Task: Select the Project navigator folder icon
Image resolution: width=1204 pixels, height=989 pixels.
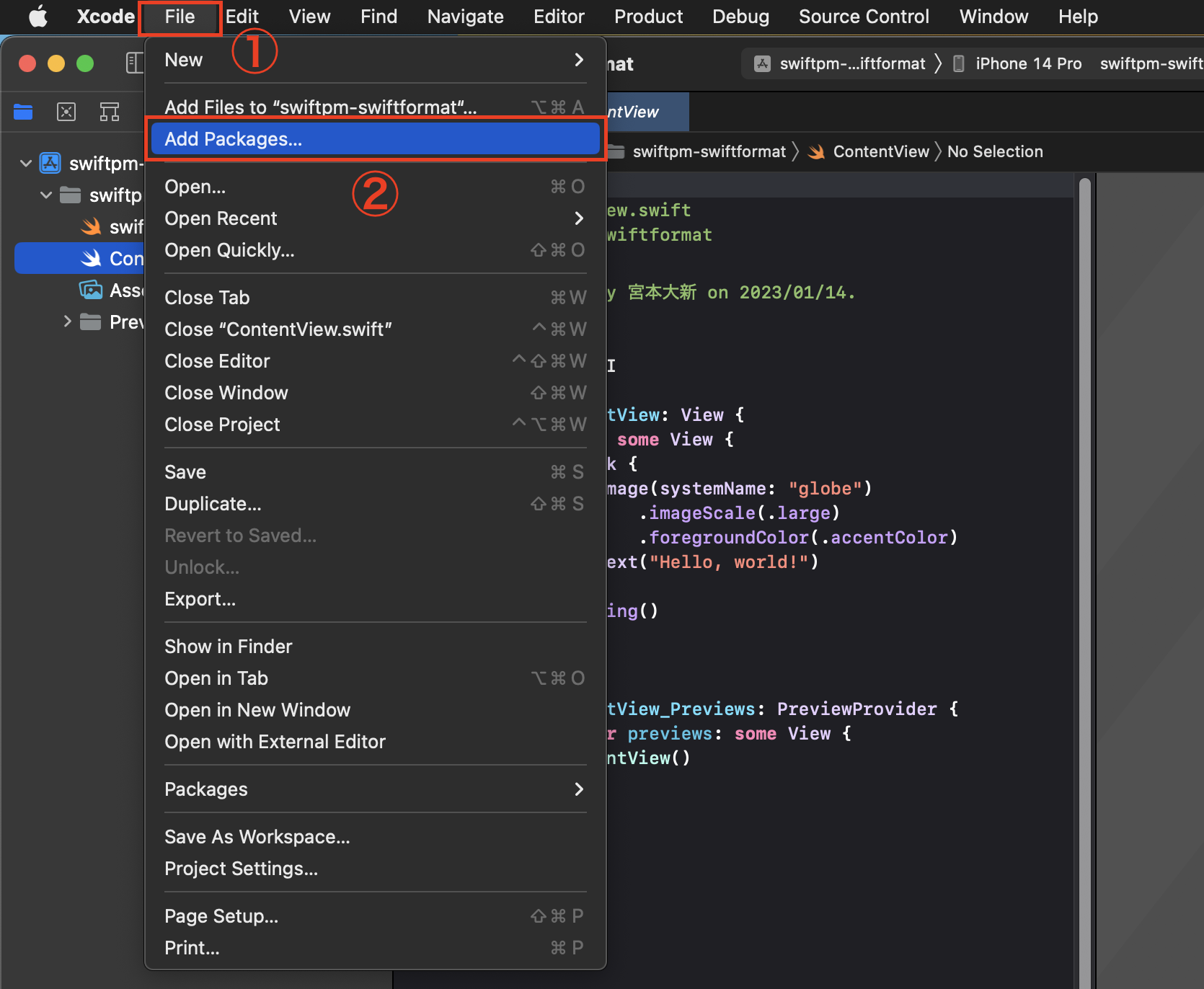Action: [23, 112]
